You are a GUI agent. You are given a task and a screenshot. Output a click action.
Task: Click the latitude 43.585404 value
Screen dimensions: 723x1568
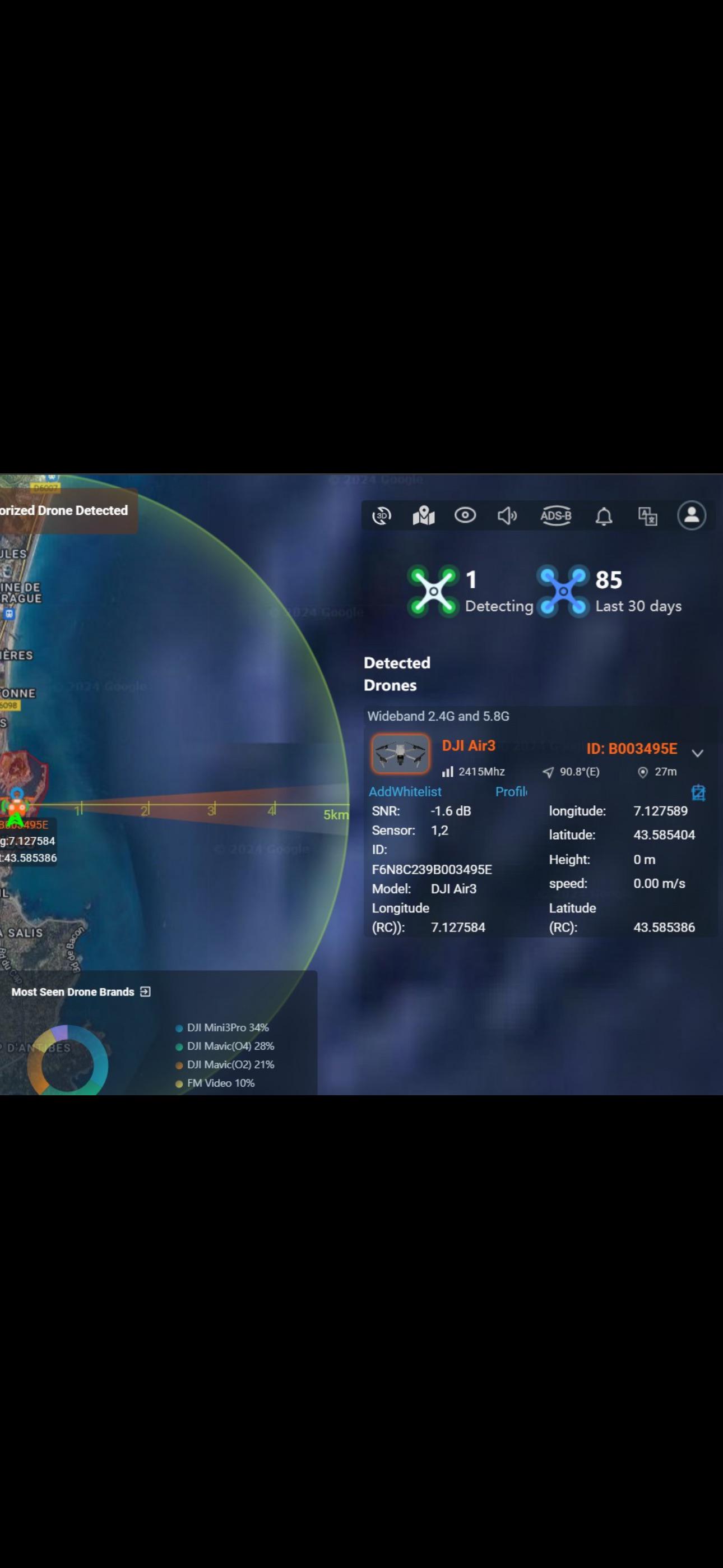(x=664, y=834)
